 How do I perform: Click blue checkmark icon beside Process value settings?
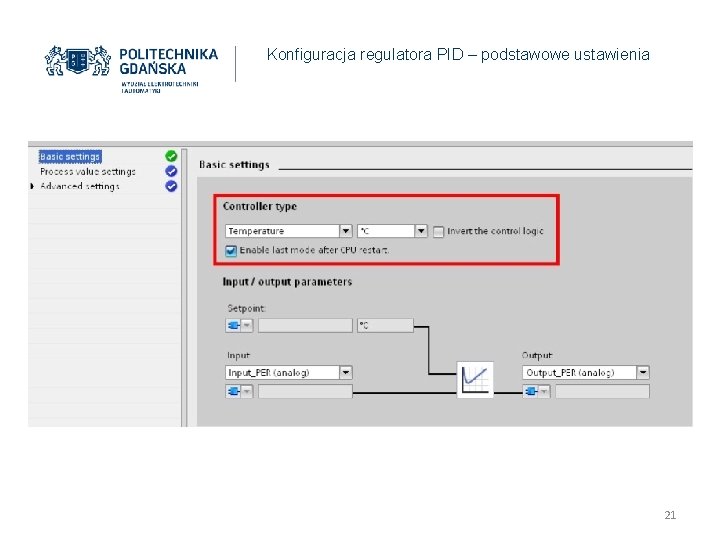(171, 171)
